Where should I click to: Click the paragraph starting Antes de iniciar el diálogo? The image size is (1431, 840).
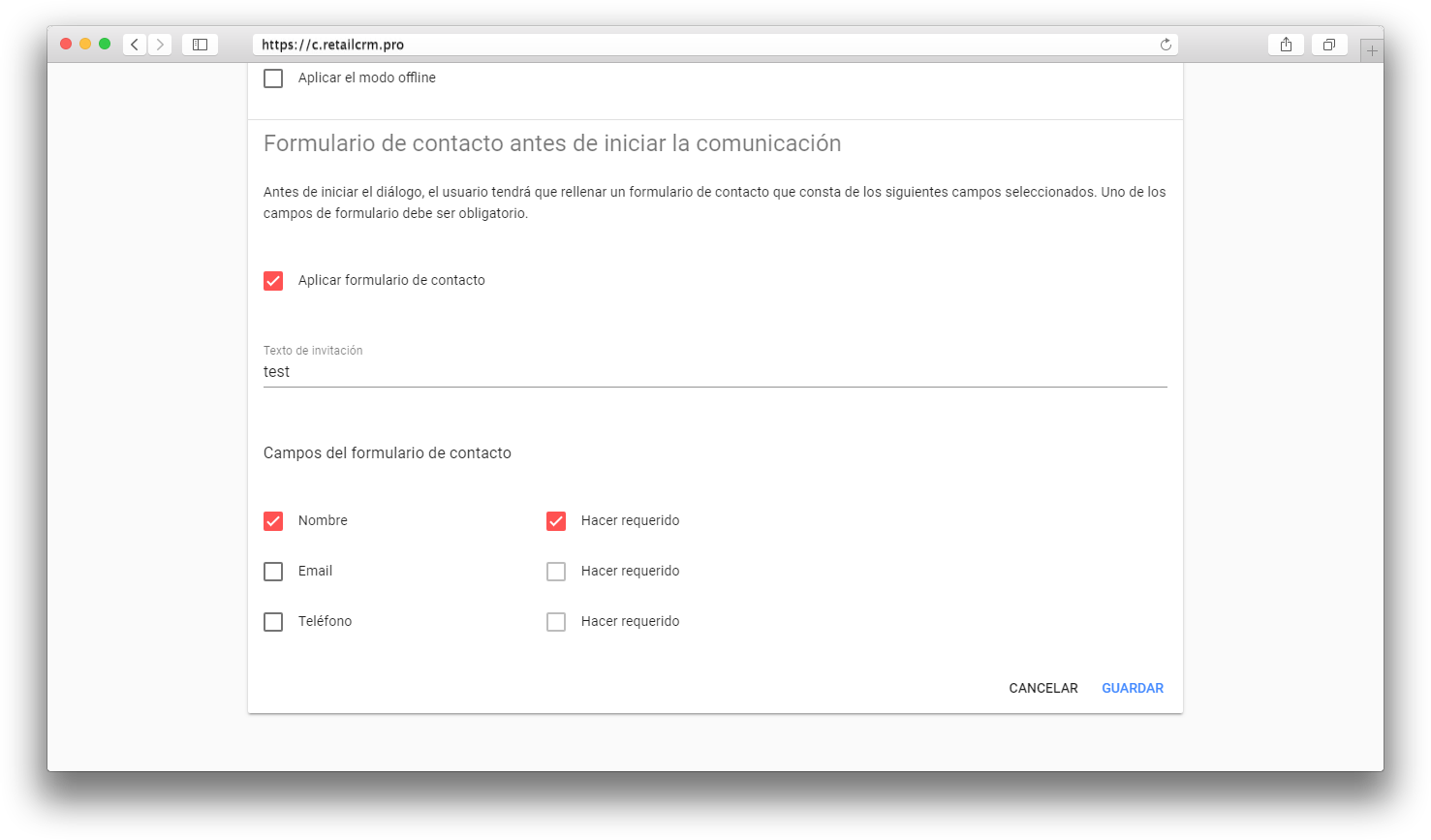click(715, 202)
